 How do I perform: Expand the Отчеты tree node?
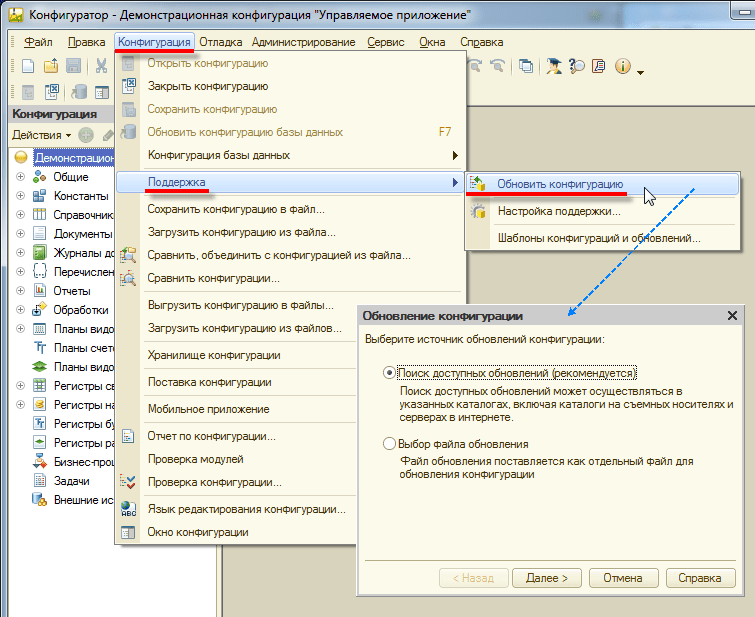(x=20, y=290)
